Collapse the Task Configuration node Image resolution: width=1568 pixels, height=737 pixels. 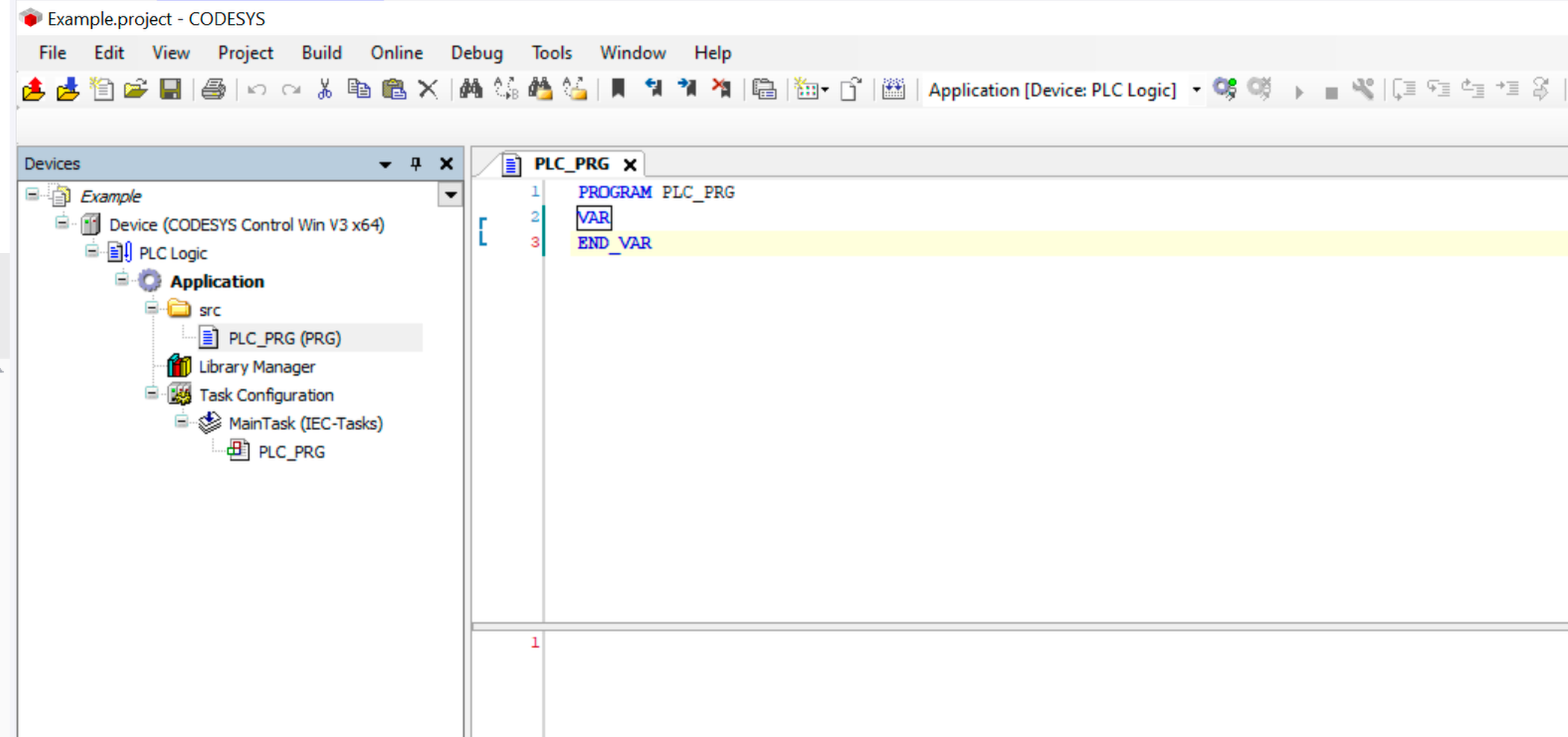pyautogui.click(x=152, y=393)
